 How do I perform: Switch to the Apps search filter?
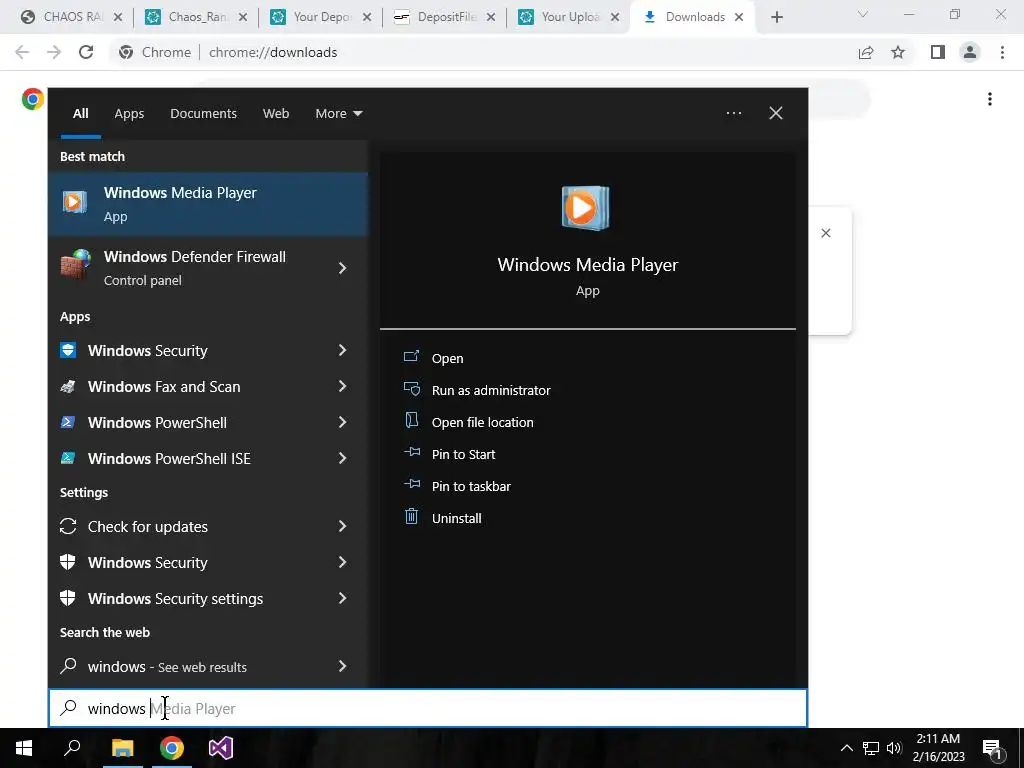(129, 114)
